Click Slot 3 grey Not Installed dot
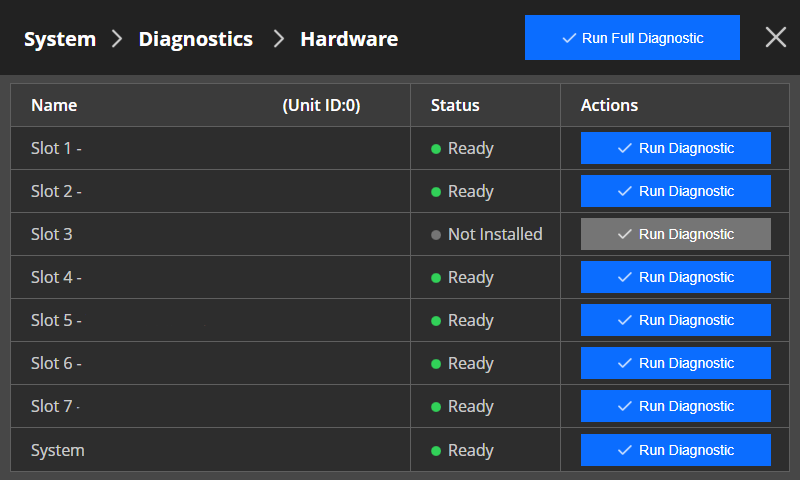 click(436, 235)
